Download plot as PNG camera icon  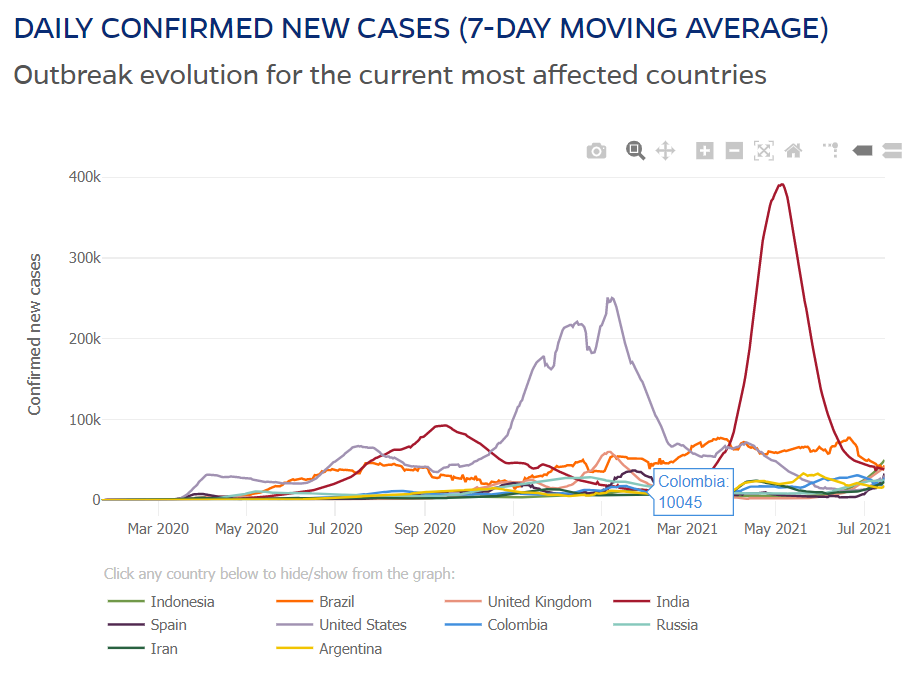click(x=596, y=151)
